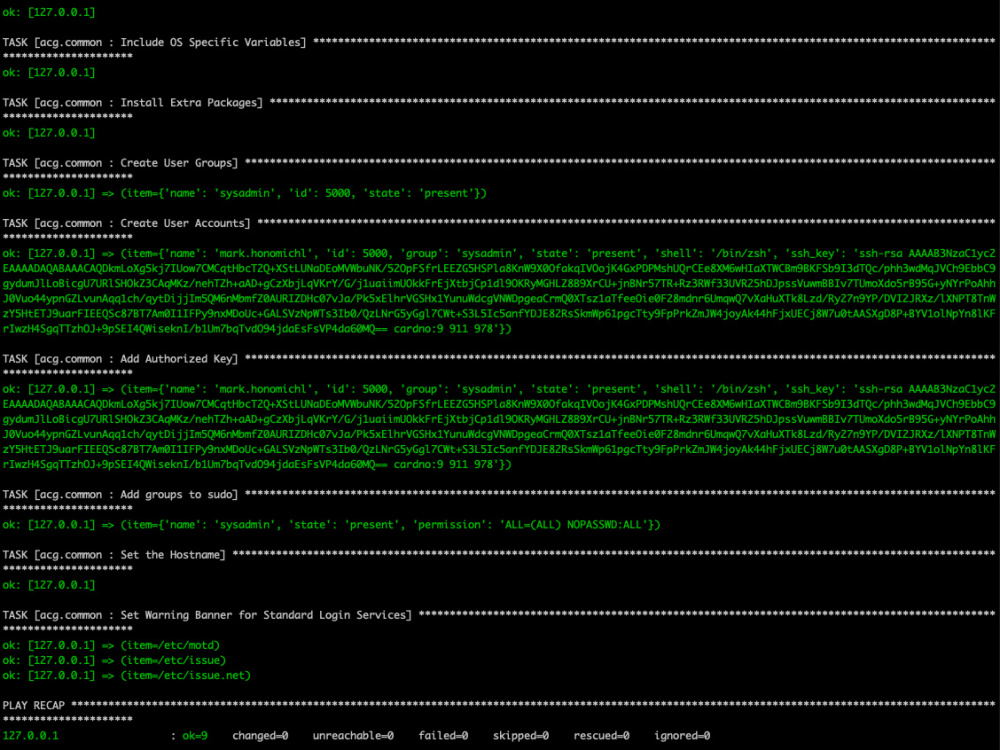
Task: Click the 127.0.0.1 address in PLAY RECAP
Action: pyautogui.click(x=30, y=735)
